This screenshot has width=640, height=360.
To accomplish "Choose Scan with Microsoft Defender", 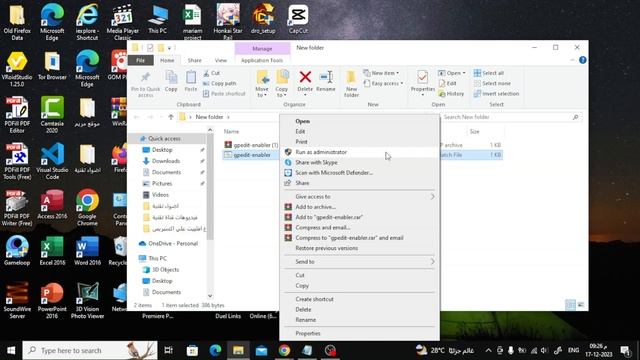I will (x=359, y=173).
